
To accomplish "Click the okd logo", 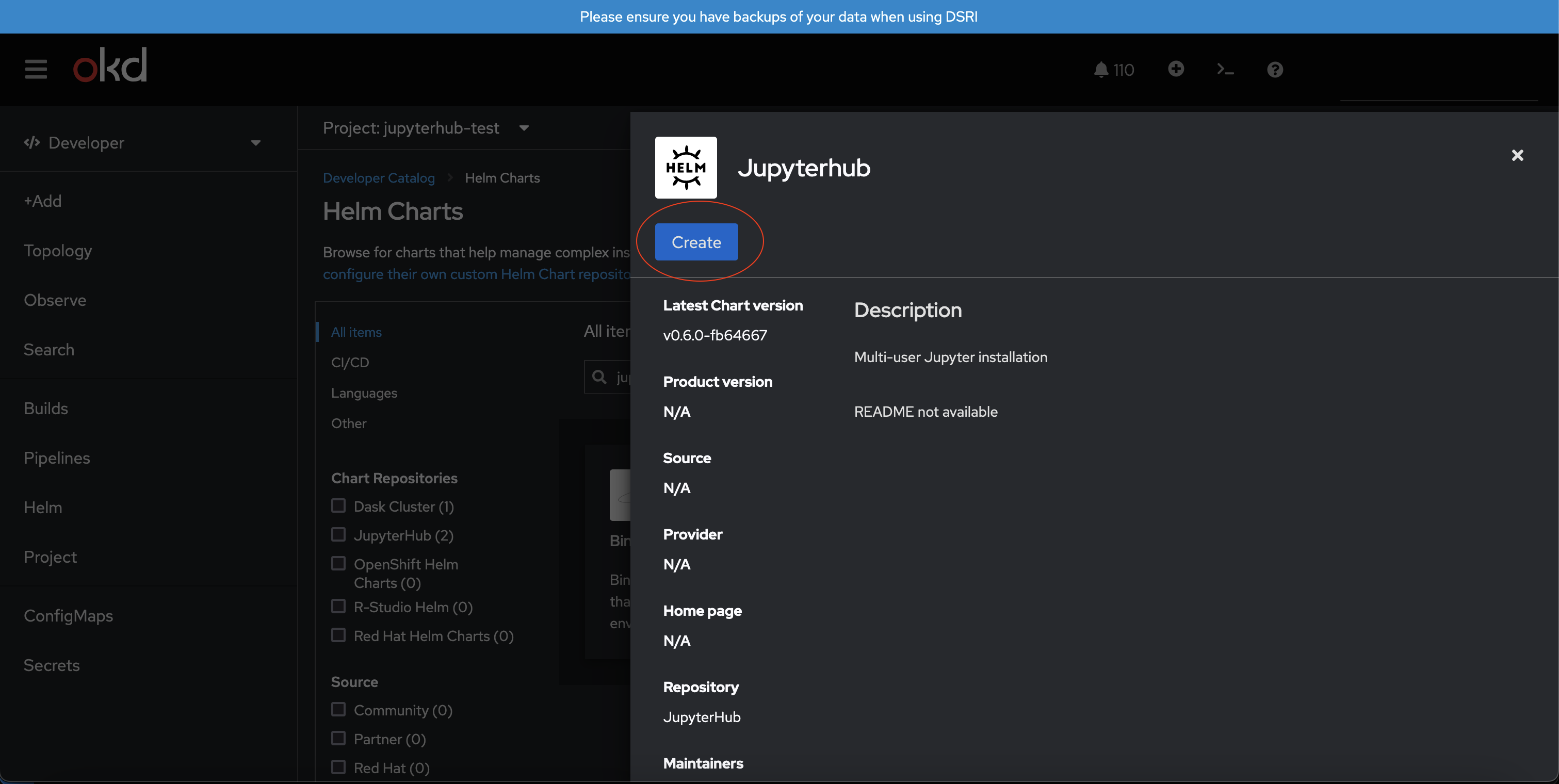I will (x=110, y=64).
